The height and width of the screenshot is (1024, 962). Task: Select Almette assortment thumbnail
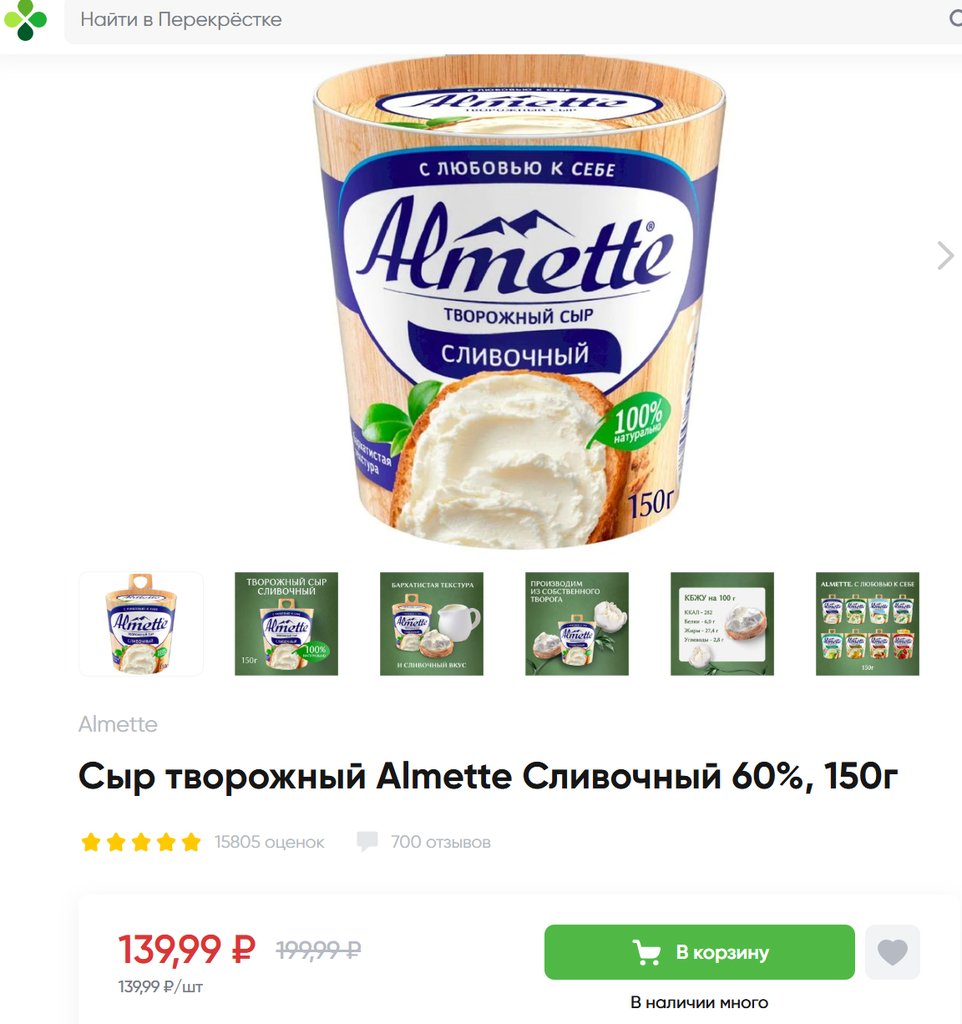[867, 624]
